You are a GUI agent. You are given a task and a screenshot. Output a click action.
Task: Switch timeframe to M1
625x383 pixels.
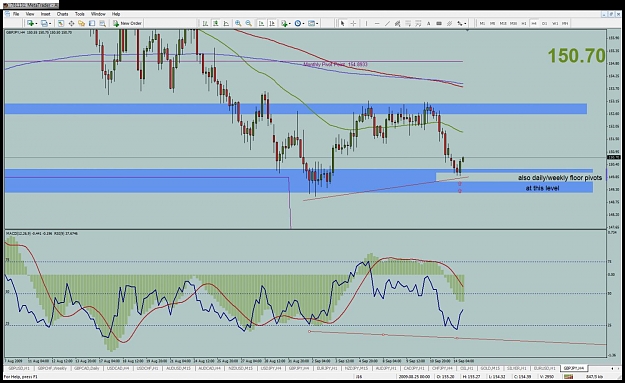tap(482, 24)
